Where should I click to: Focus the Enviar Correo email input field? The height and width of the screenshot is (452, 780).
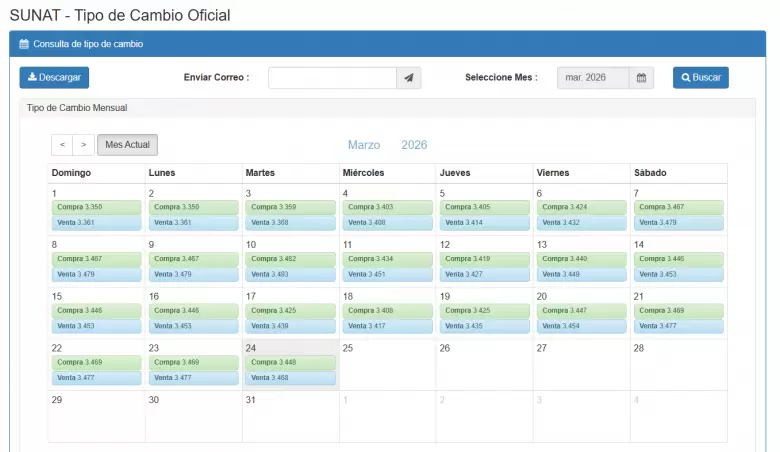[332, 78]
